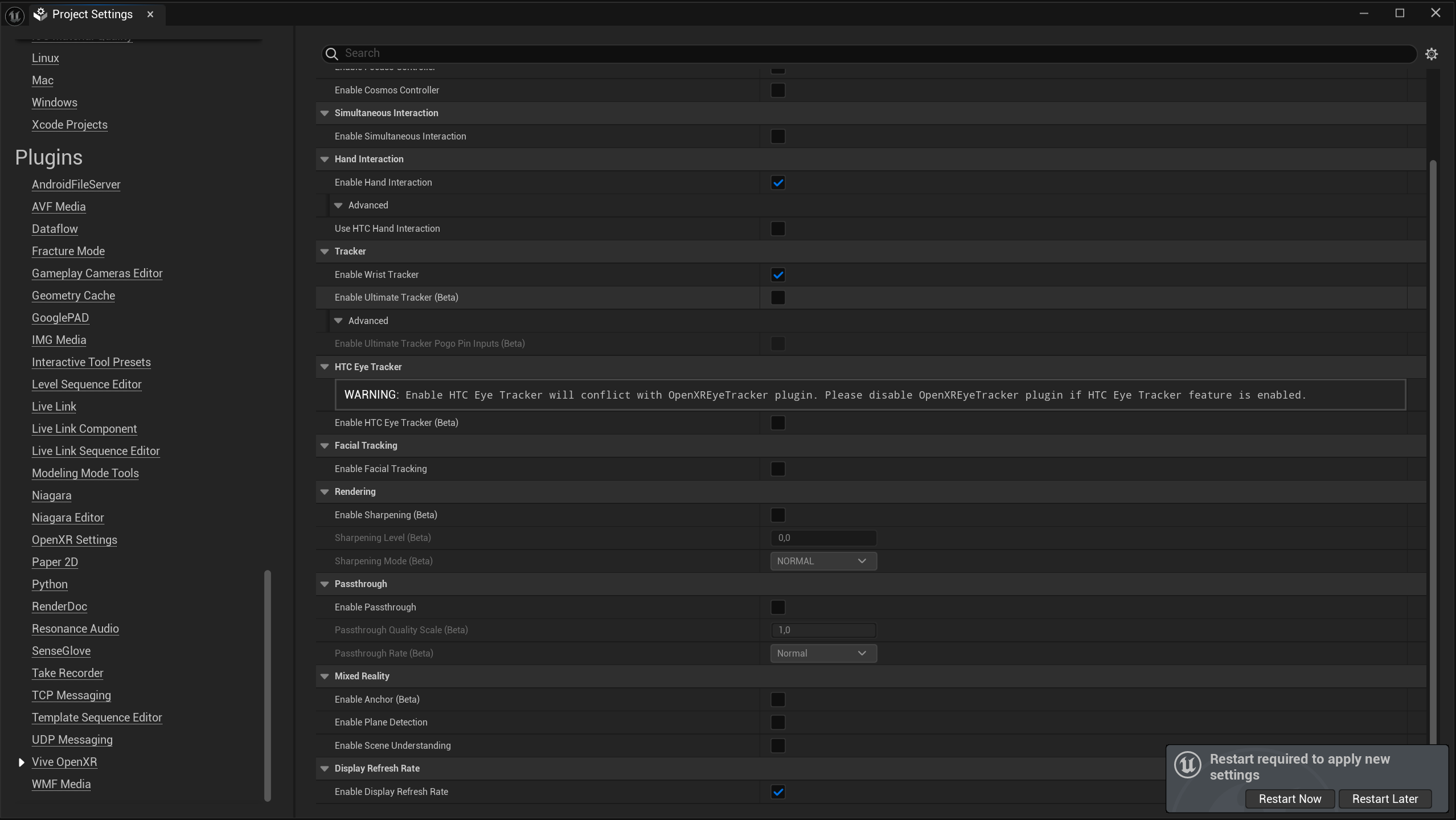1456x820 pixels.
Task: Click Restart Later to defer restart
Action: (x=1385, y=798)
